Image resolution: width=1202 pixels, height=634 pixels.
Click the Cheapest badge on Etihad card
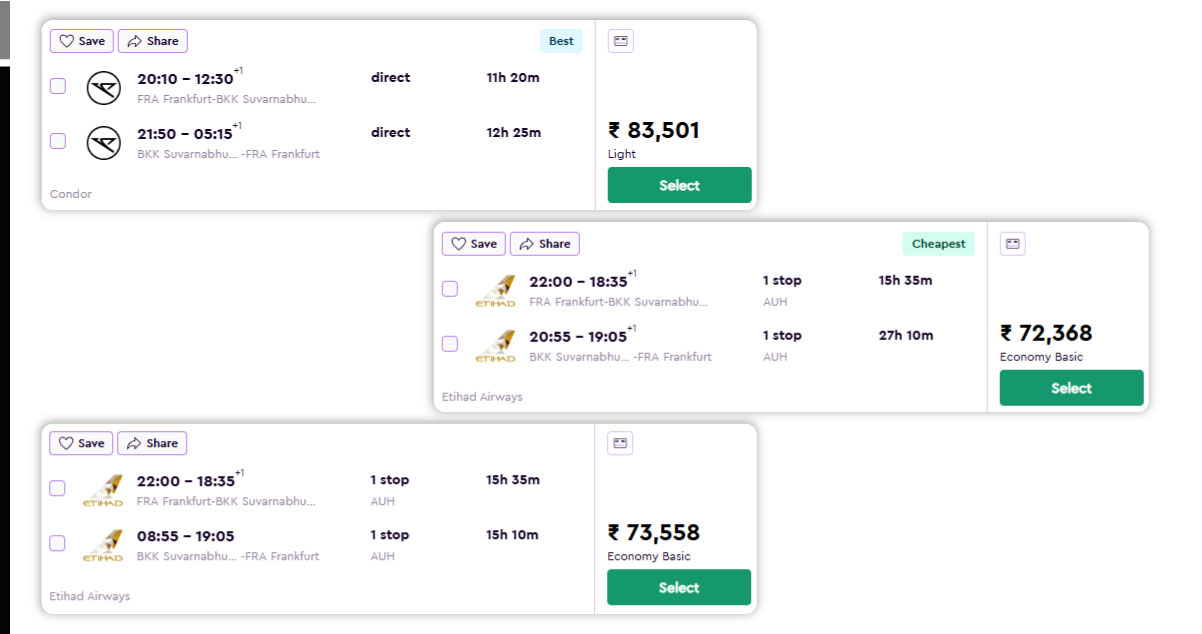tap(938, 244)
